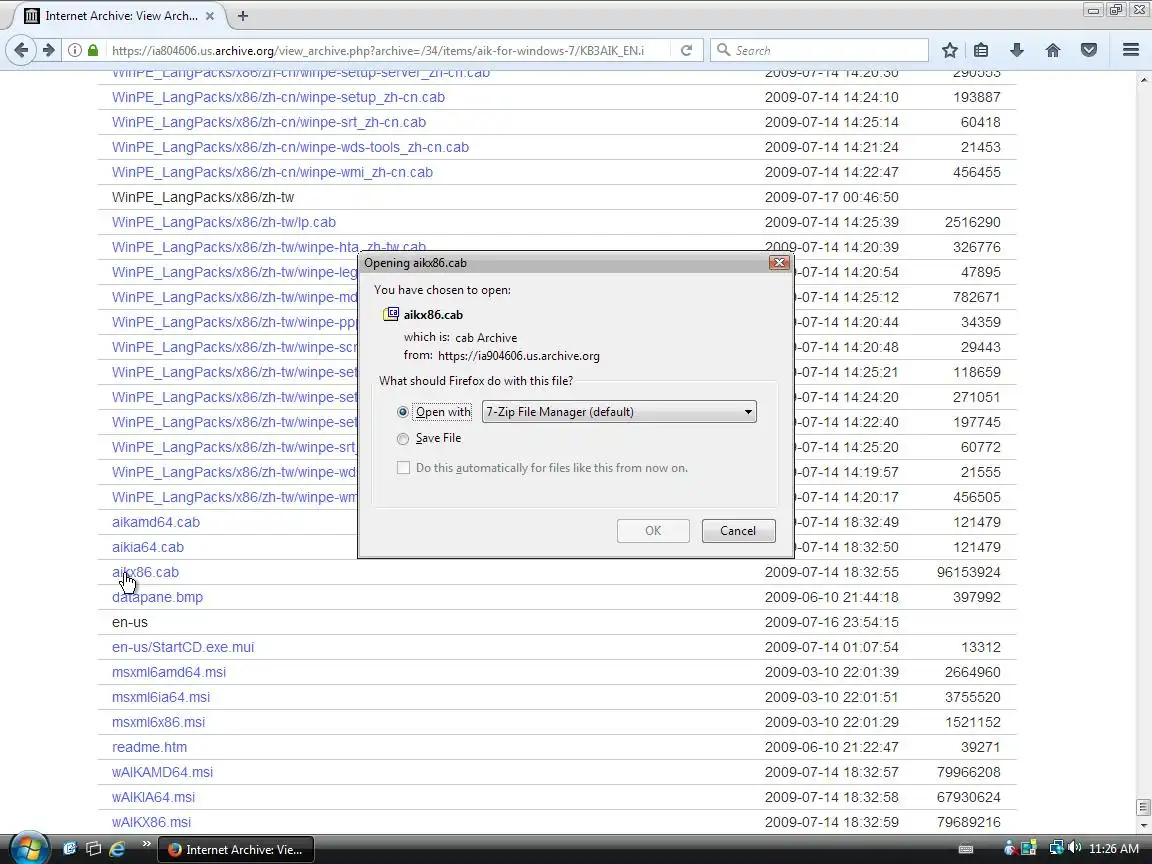Open the datapane.bmp link
The height and width of the screenshot is (864, 1152).
tap(157, 597)
